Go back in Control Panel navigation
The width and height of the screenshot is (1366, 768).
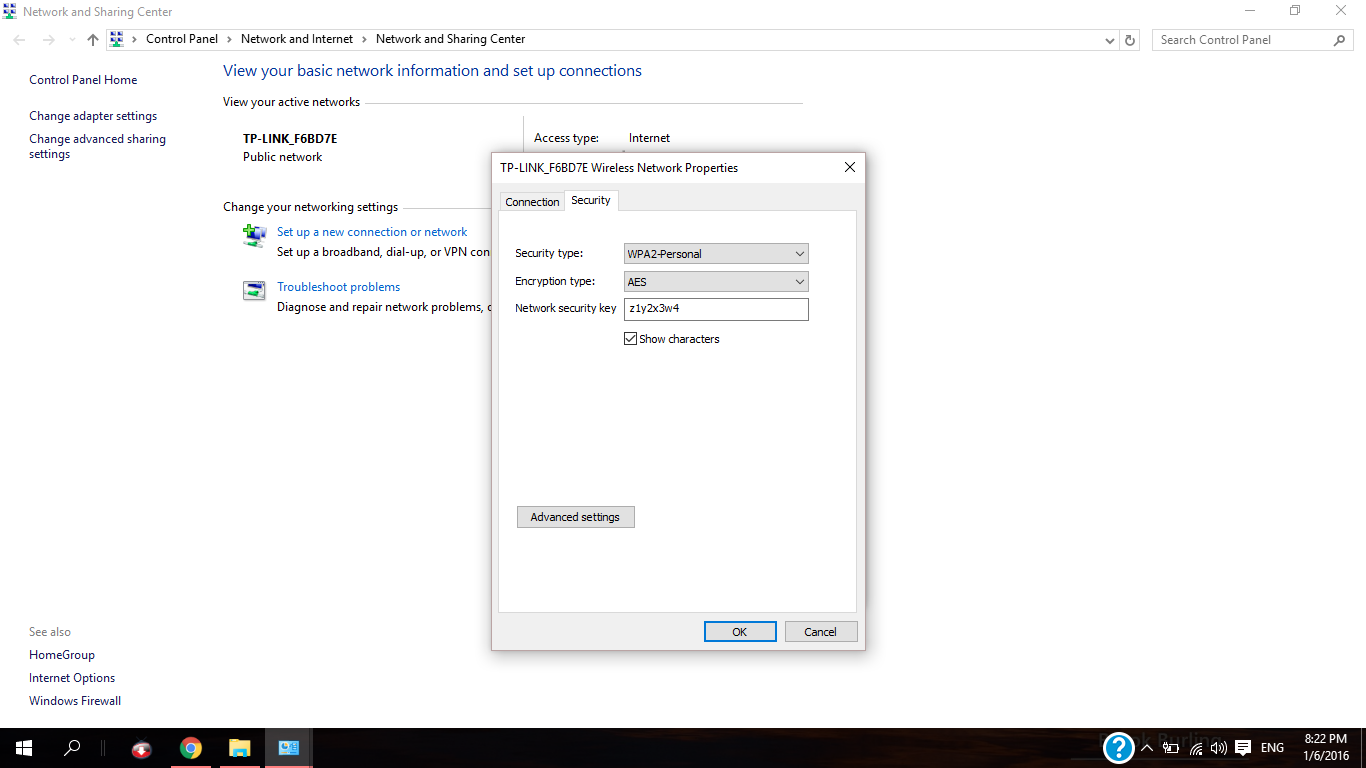(x=20, y=40)
